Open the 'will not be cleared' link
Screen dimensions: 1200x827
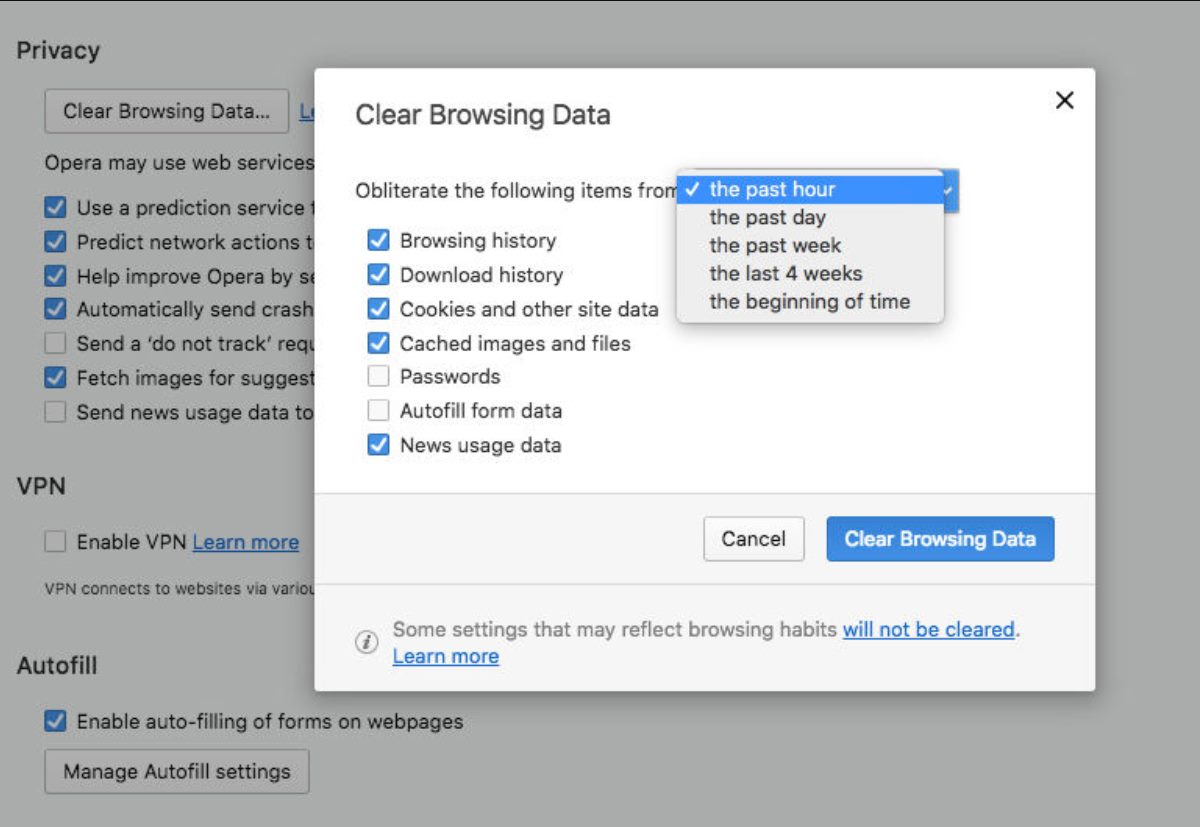928,630
